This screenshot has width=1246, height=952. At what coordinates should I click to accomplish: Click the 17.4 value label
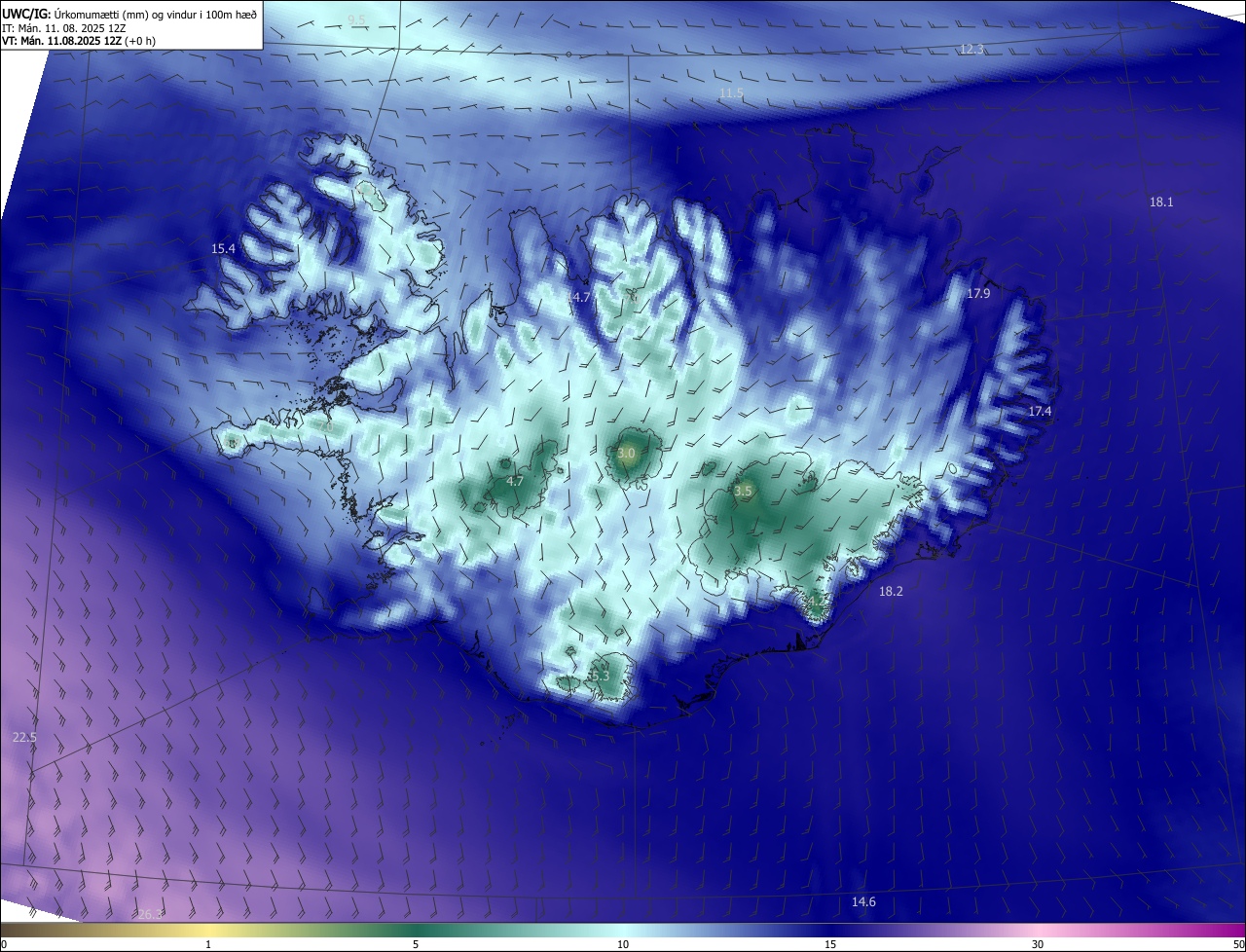pyautogui.click(x=1040, y=412)
